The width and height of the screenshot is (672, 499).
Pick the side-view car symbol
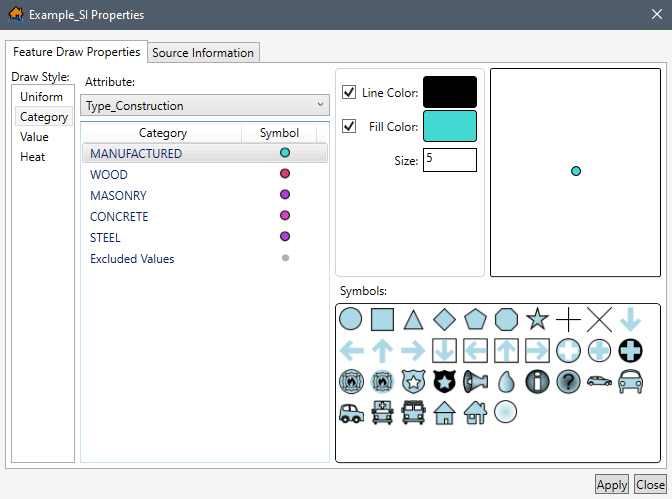coord(599,381)
